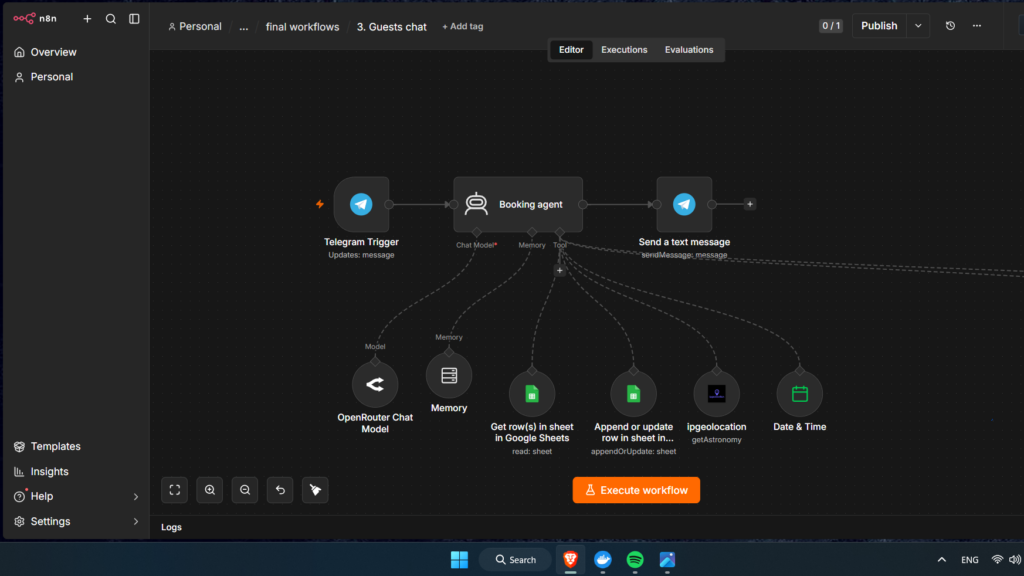Switch to the Editor tab
The image size is (1024, 576).
coord(571,50)
